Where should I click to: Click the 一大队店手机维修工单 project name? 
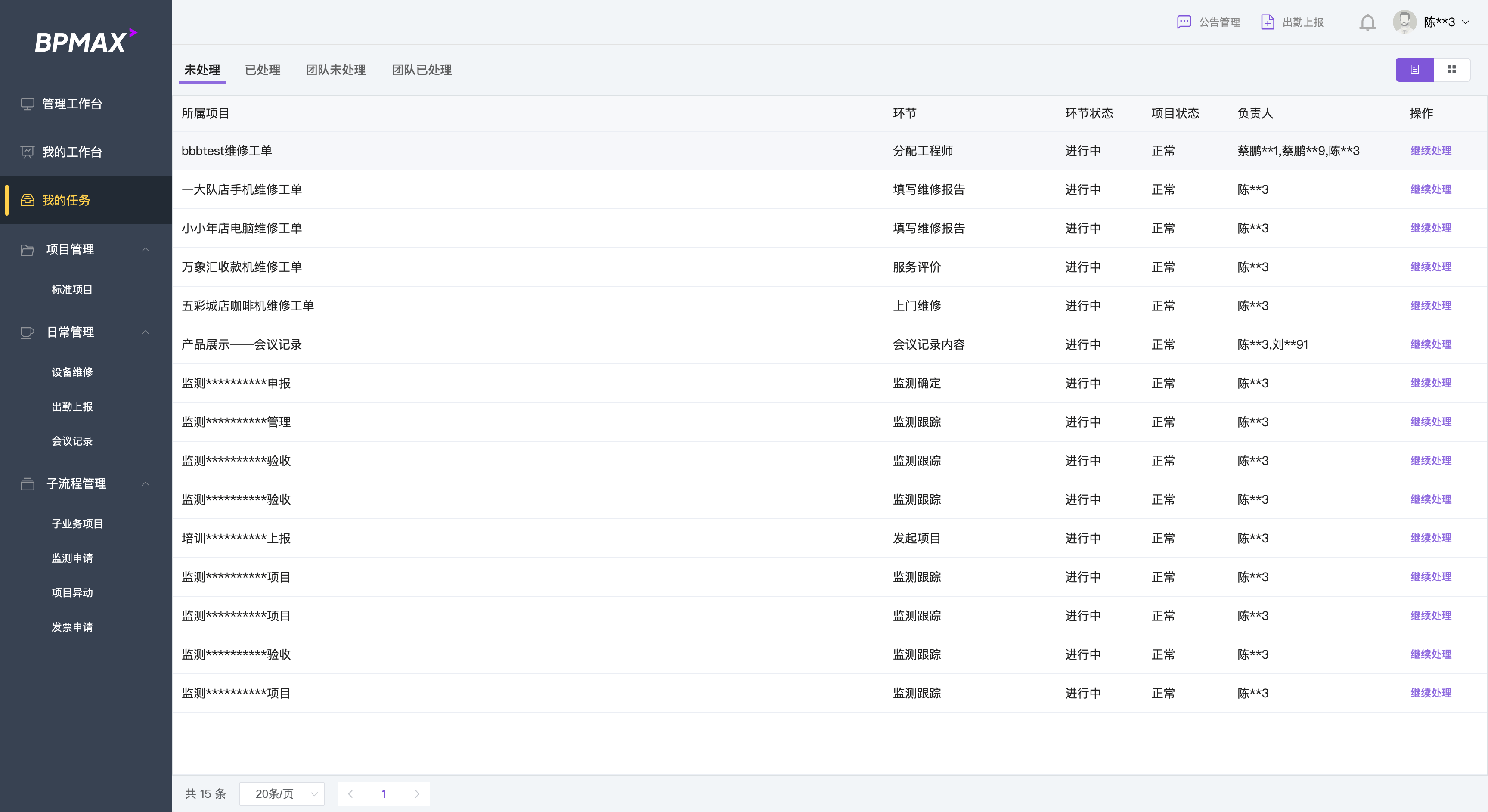click(x=242, y=189)
